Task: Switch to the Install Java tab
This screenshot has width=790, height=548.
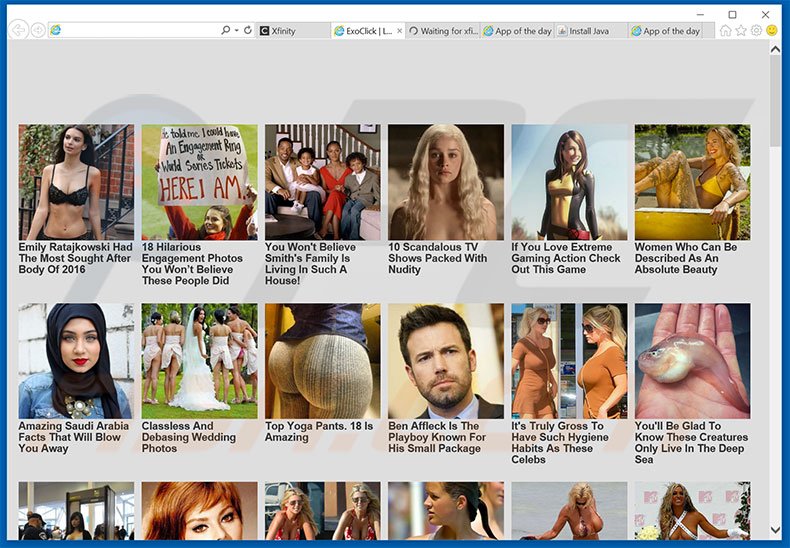Action: [591, 31]
